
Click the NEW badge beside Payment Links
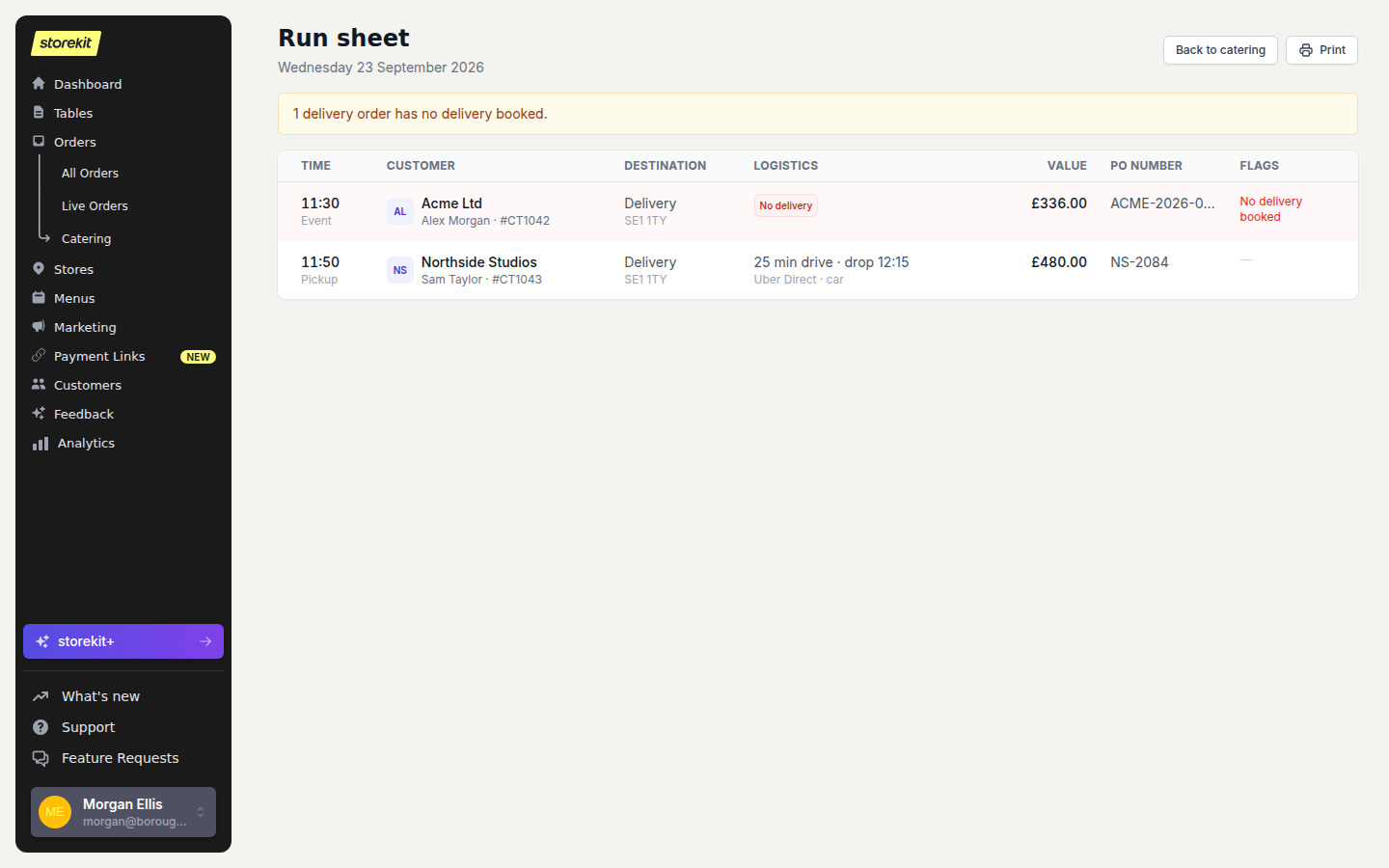[198, 357]
